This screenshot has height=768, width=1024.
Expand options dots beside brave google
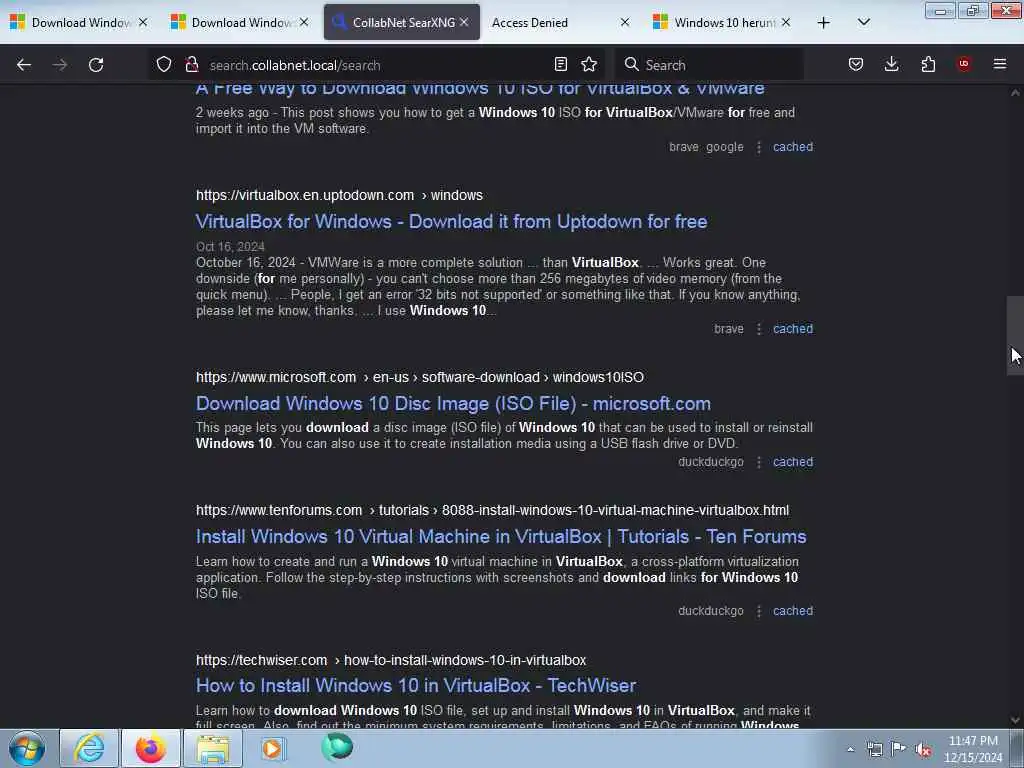pyautogui.click(x=758, y=148)
